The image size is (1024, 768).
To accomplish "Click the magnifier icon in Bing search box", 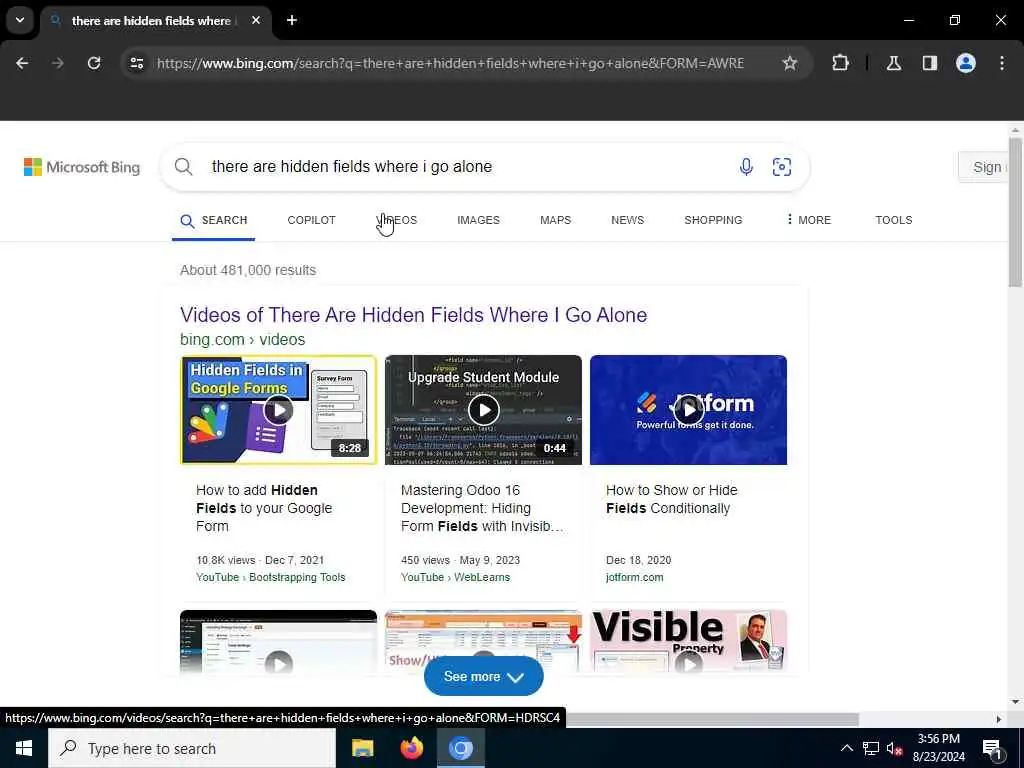I will (184, 167).
